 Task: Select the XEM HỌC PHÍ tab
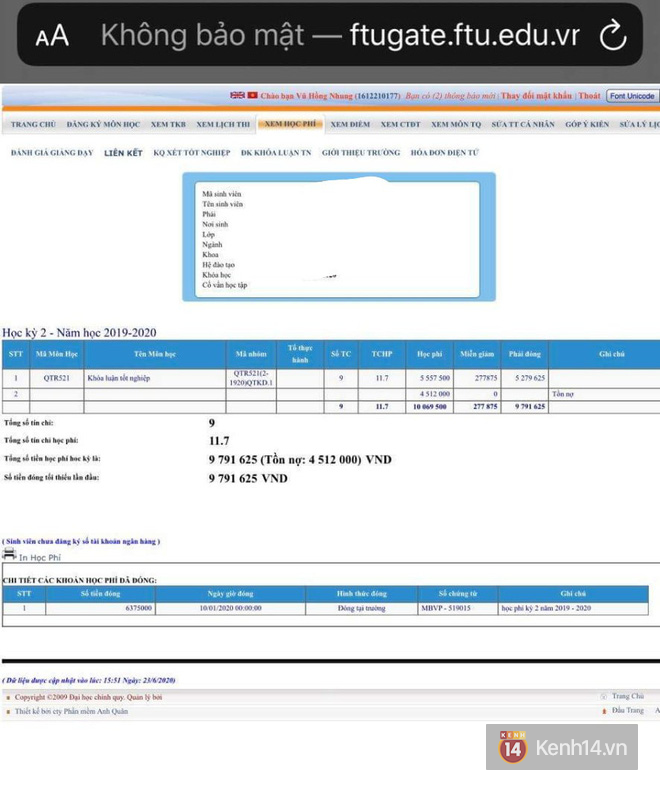pos(290,124)
